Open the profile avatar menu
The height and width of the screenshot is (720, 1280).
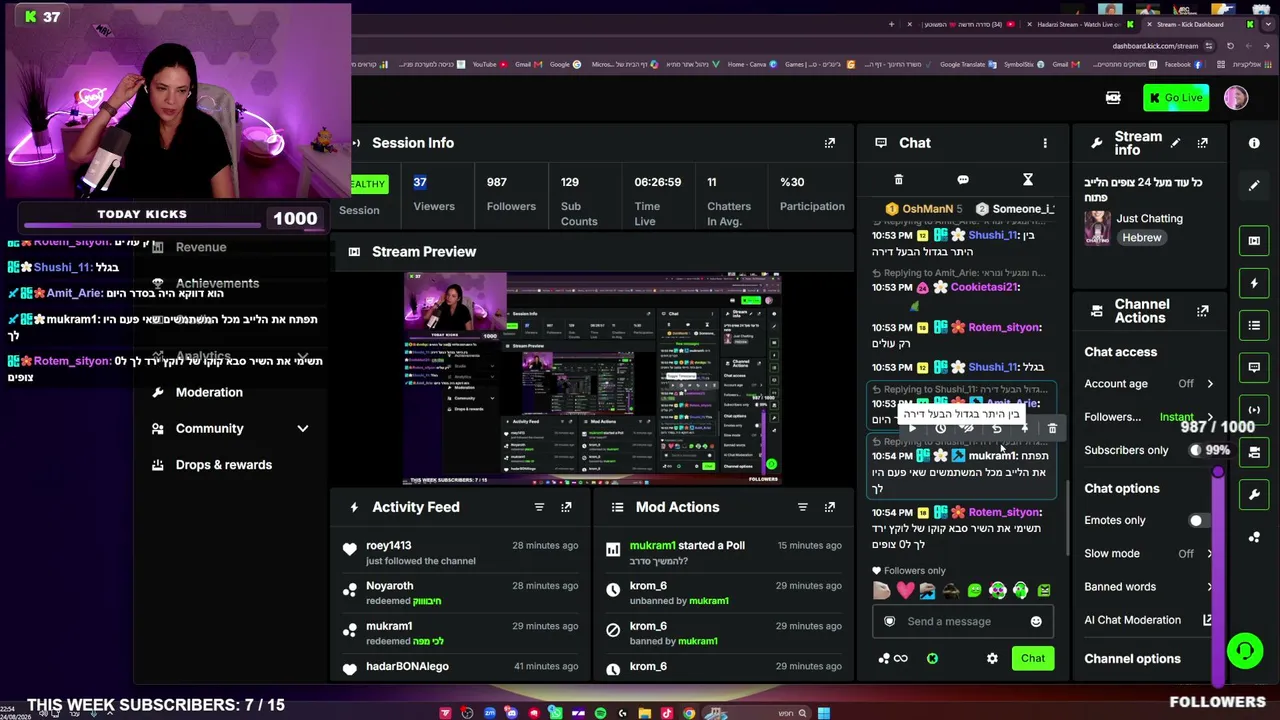(1236, 98)
